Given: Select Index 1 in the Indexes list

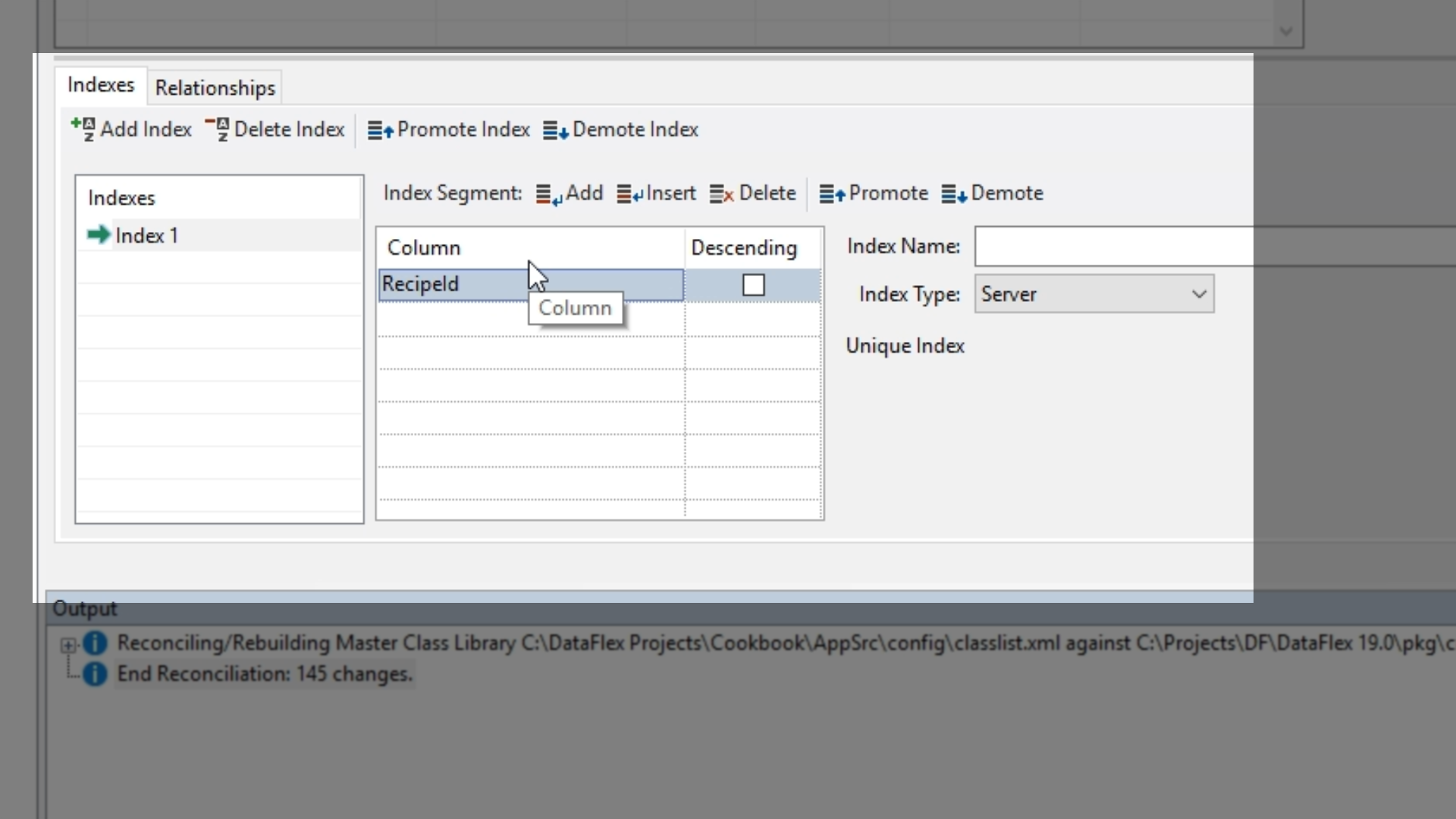Looking at the screenshot, I should pyautogui.click(x=146, y=236).
